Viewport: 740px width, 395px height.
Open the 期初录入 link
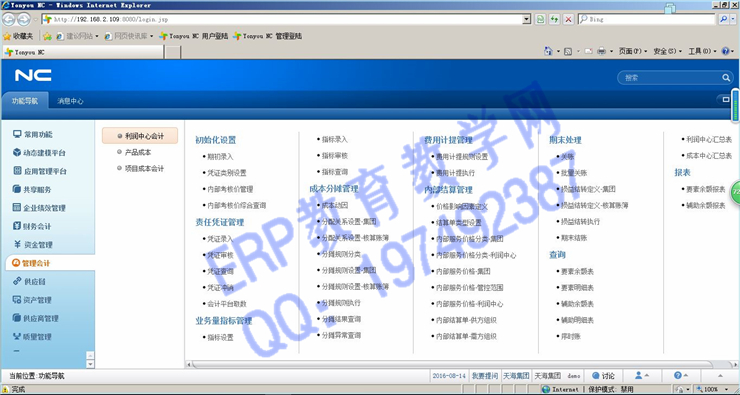(220, 157)
